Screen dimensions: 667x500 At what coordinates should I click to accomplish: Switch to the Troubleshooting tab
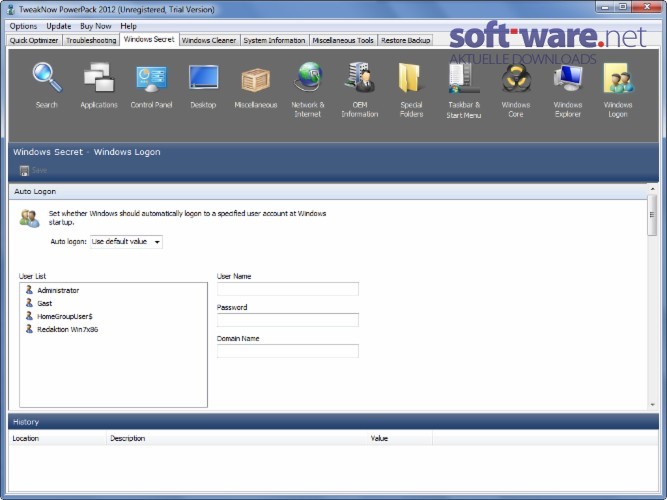click(91, 40)
